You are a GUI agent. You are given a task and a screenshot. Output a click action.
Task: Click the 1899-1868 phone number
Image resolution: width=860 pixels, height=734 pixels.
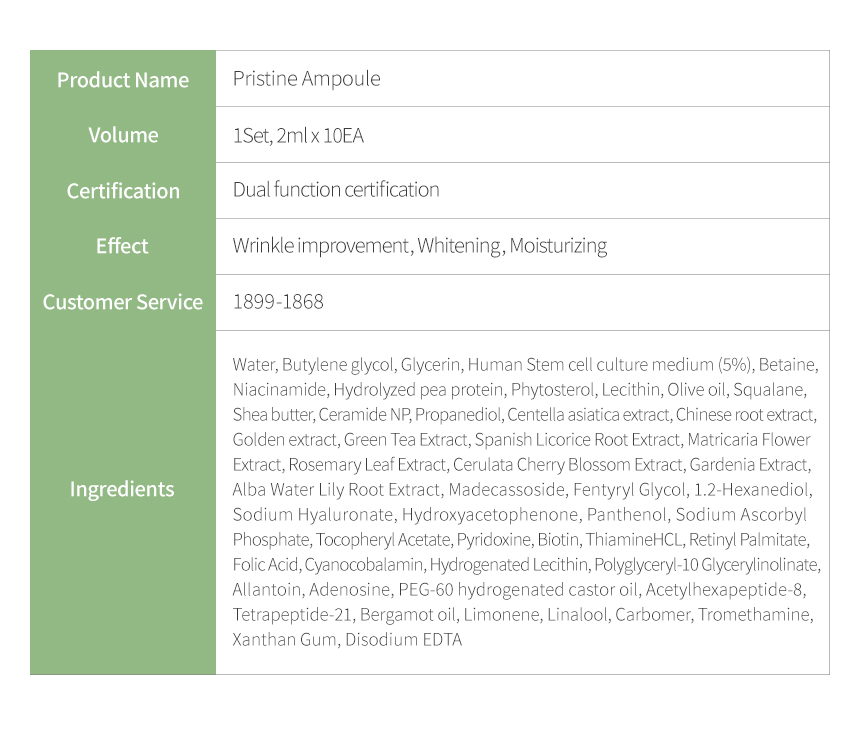tap(279, 302)
